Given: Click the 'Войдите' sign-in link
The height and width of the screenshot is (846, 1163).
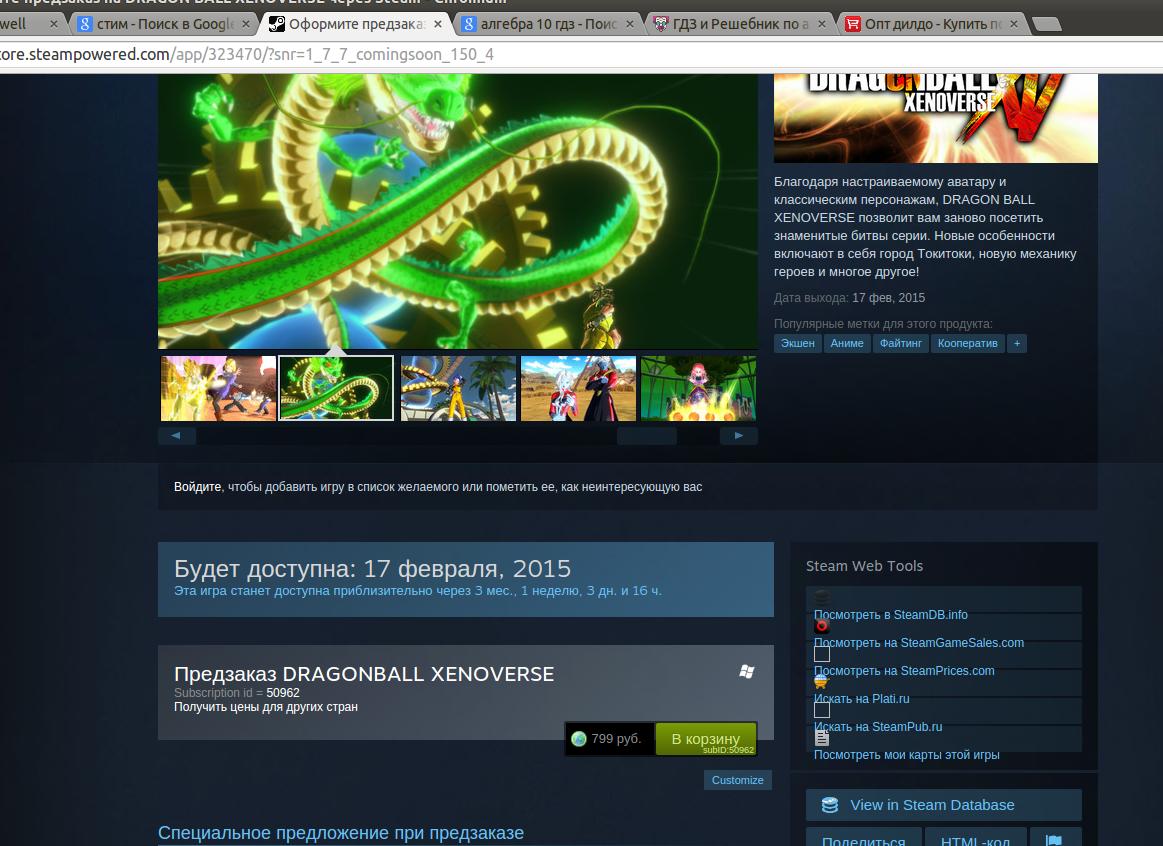Looking at the screenshot, I should [197, 486].
